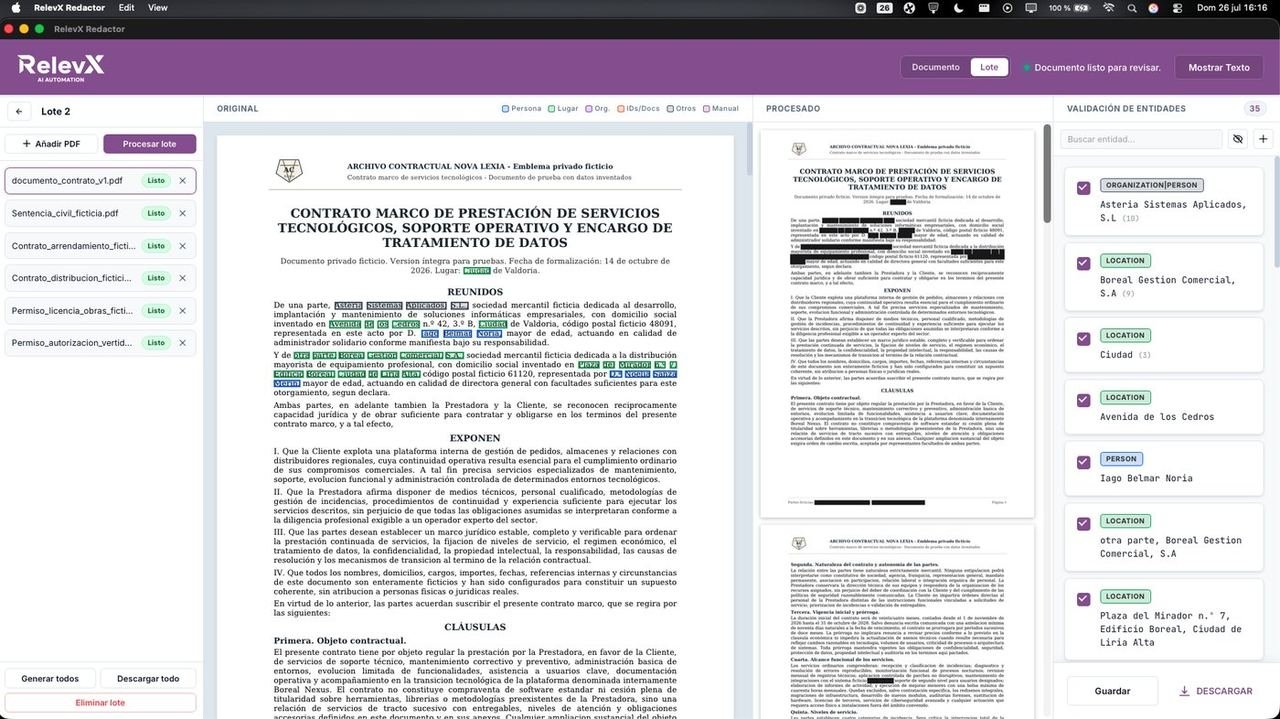This screenshot has height=719, width=1280.
Task: Open the View menu
Action: pos(158,8)
